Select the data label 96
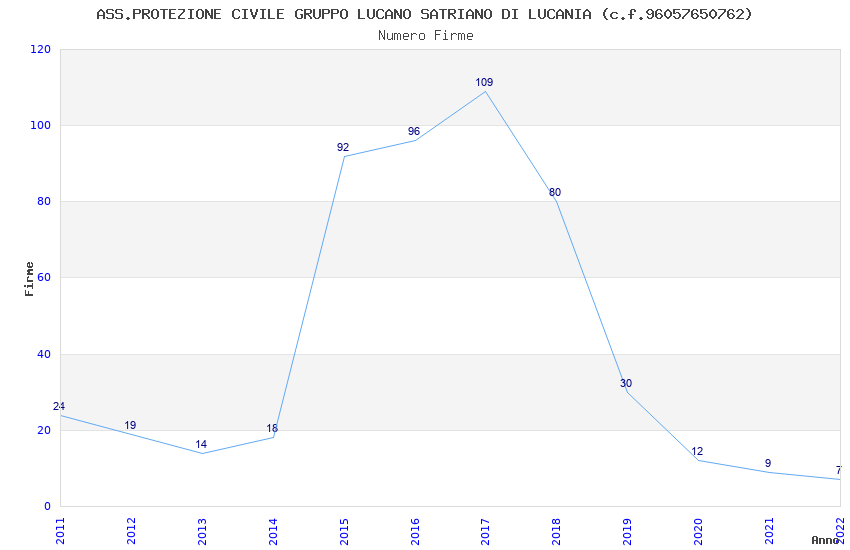The image size is (850, 550). (414, 131)
